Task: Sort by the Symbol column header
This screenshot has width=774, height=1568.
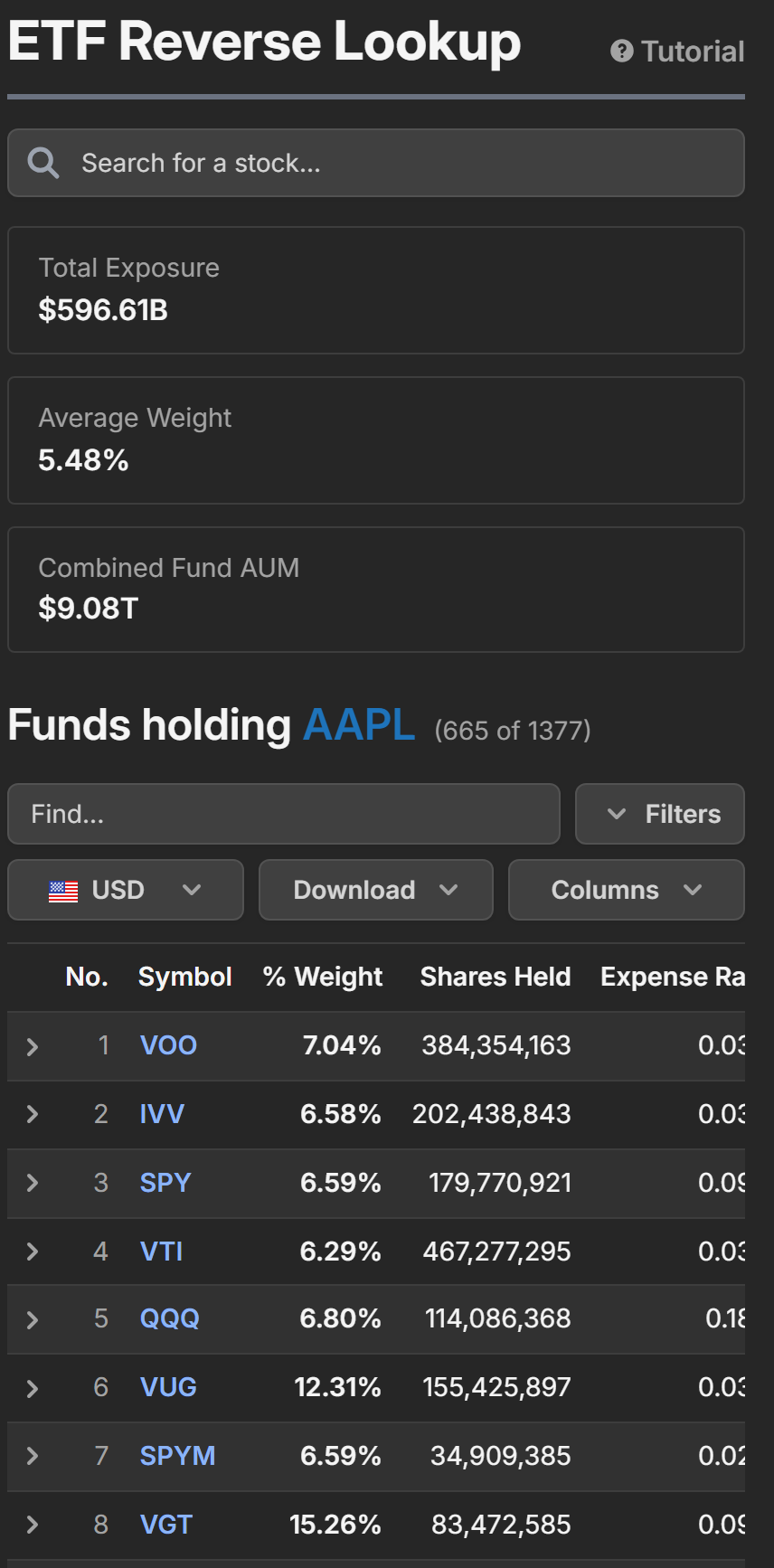Action: 184,977
